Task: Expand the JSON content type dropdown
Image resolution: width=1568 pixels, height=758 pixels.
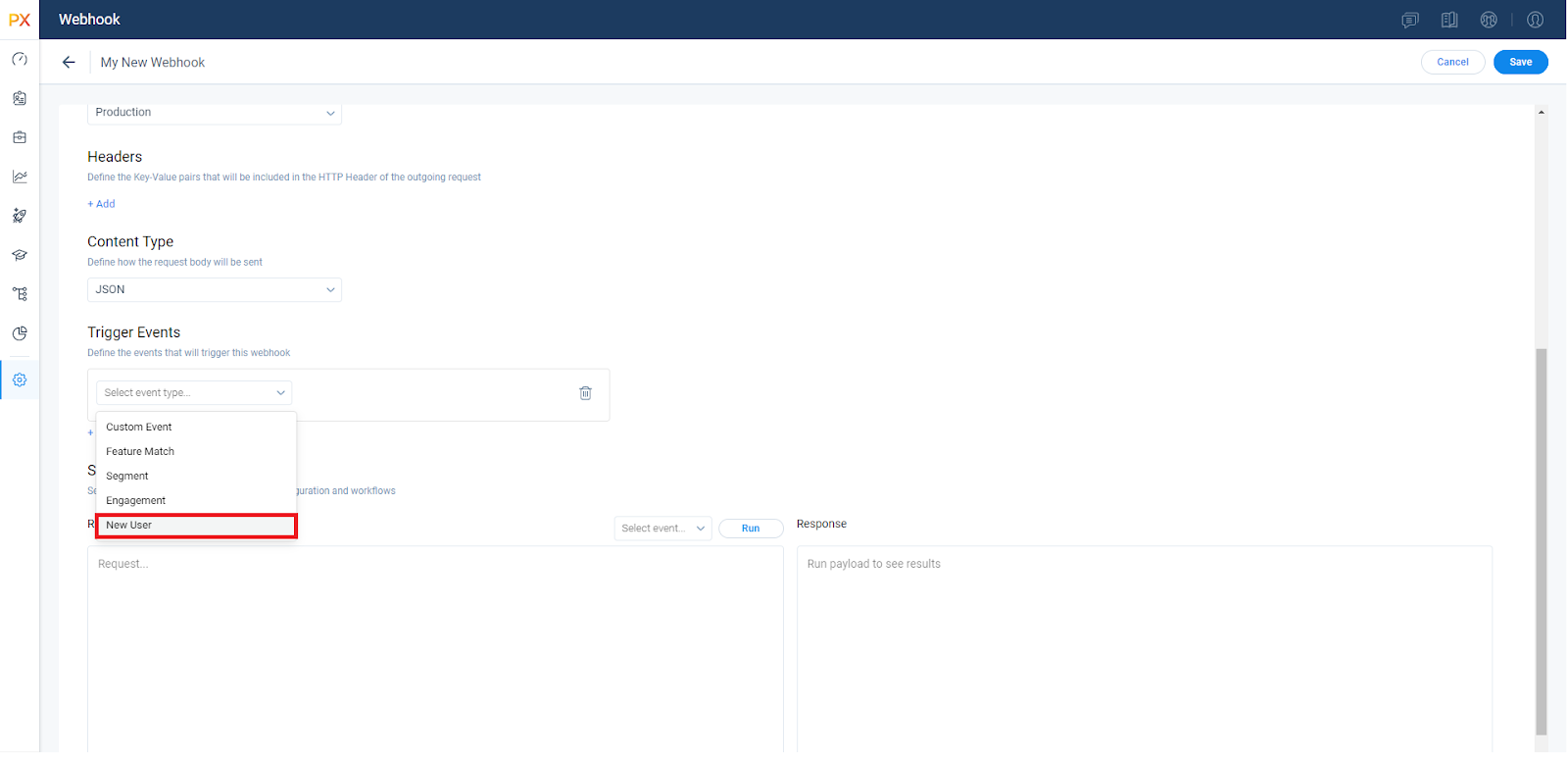Action: pos(215,289)
